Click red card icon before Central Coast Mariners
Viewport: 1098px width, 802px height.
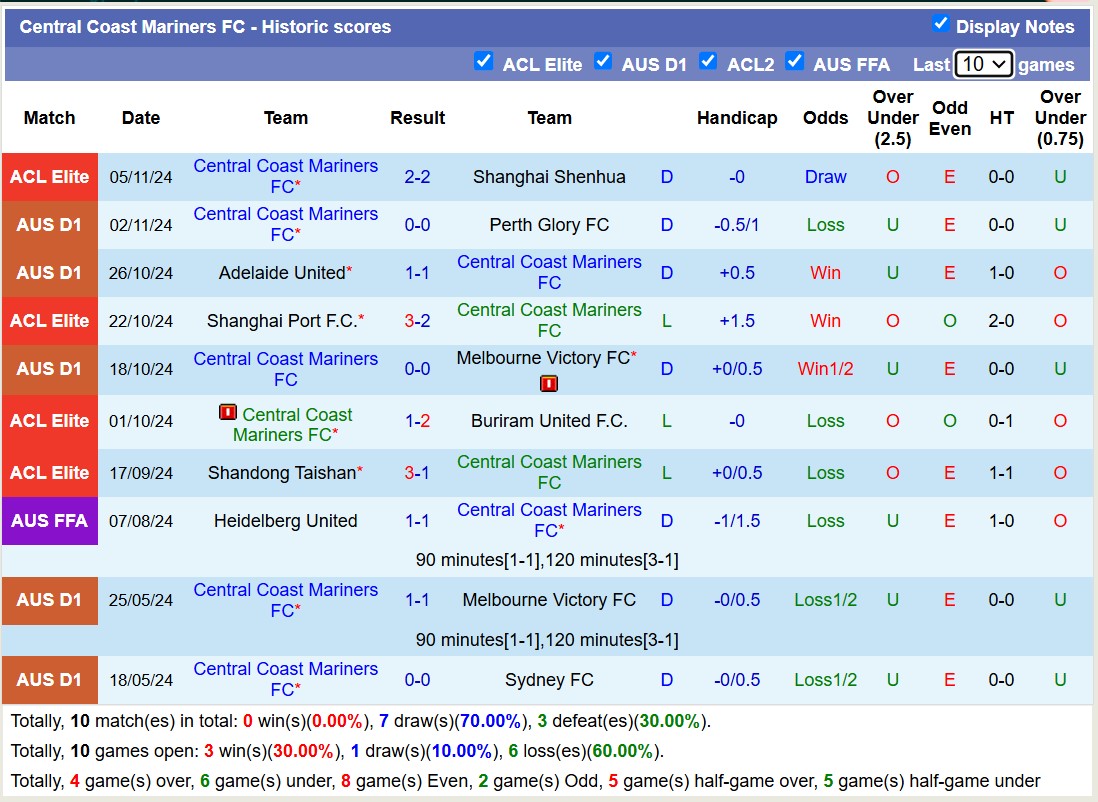tap(228, 413)
